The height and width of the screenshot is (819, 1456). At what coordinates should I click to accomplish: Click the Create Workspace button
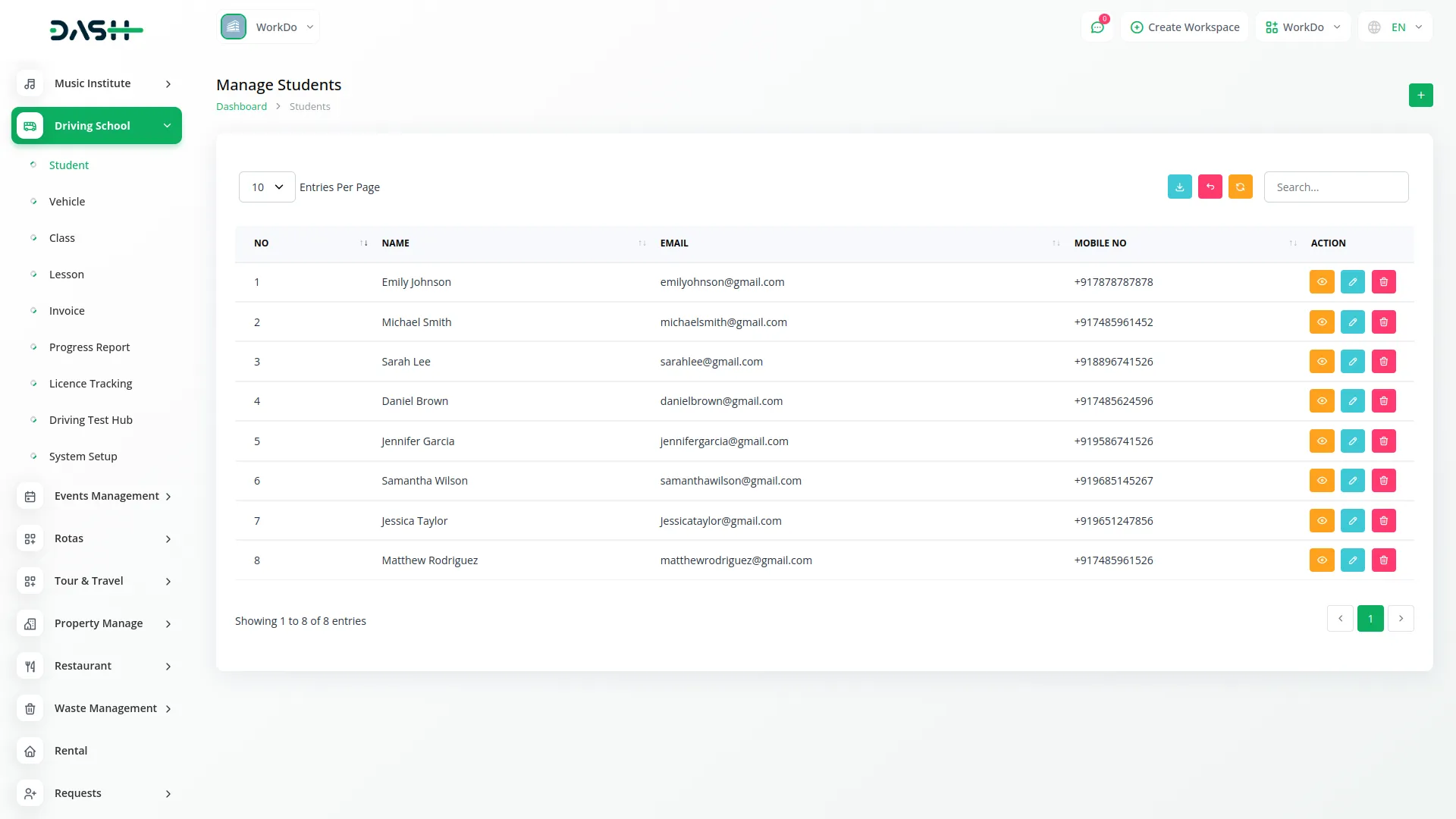[x=1185, y=27]
